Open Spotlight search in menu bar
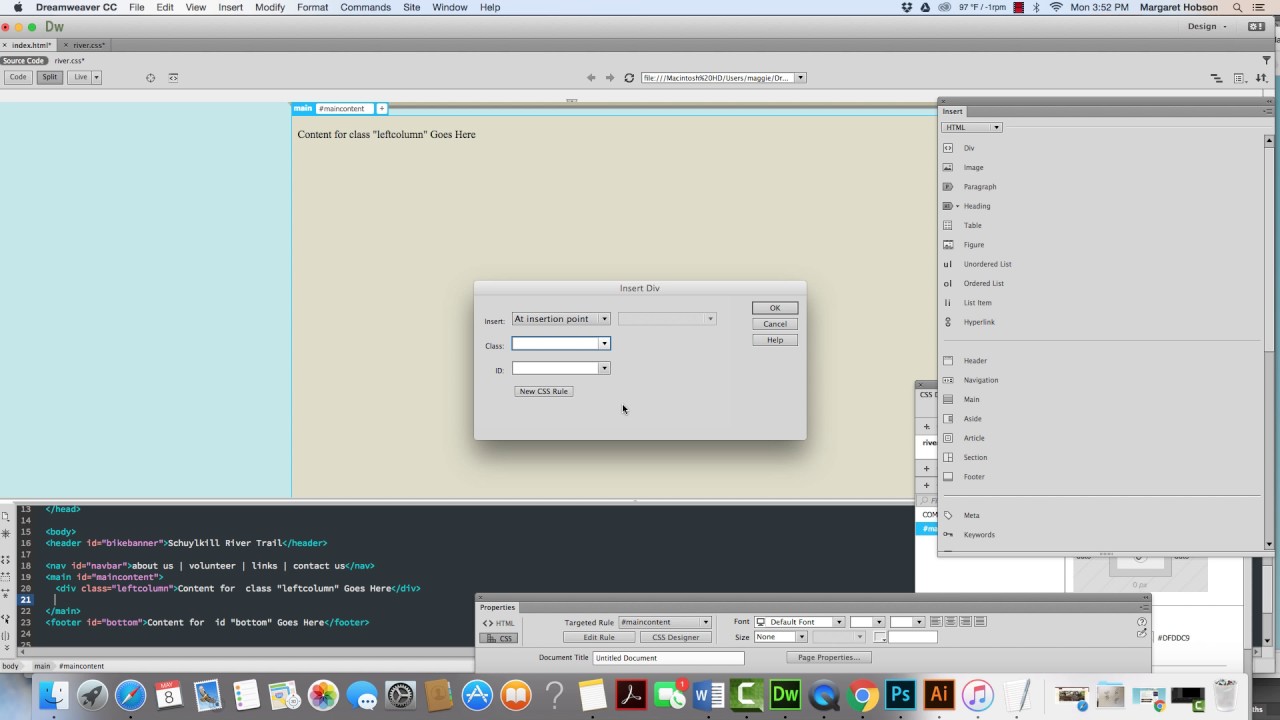Screen dimensions: 1280x720 (1237, 7)
